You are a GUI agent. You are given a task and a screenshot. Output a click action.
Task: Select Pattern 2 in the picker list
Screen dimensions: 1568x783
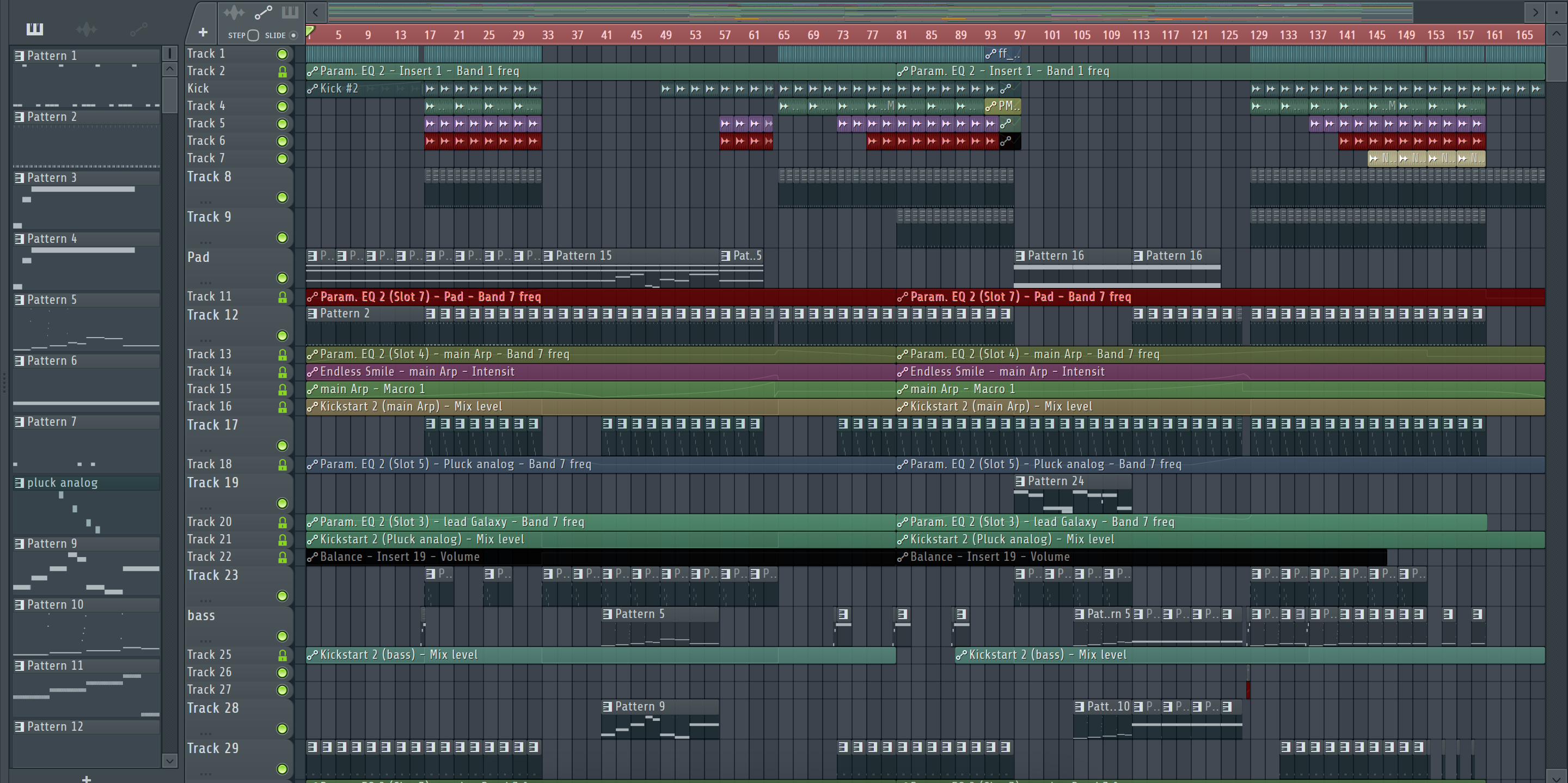(x=87, y=117)
